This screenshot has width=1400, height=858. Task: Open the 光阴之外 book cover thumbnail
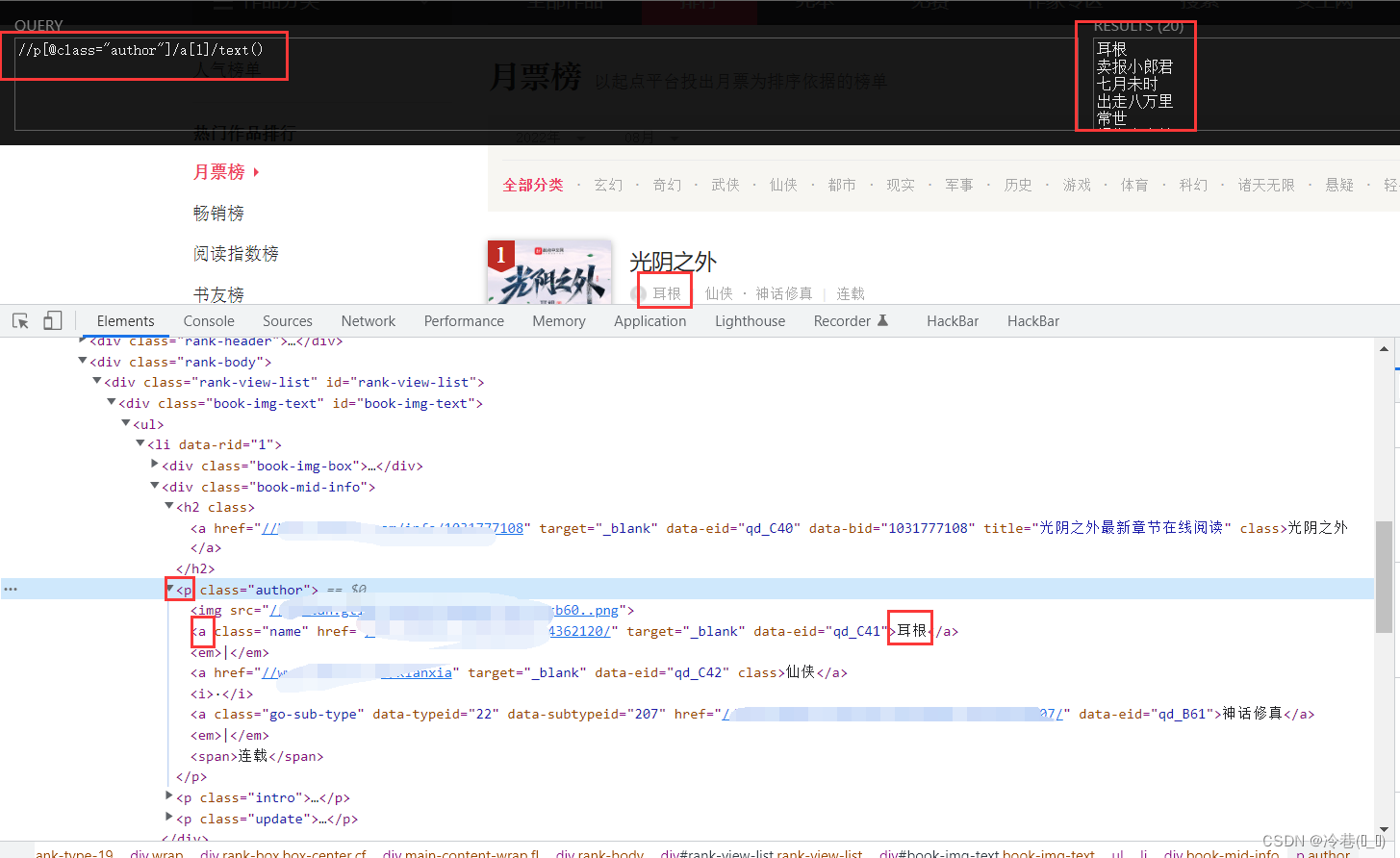[549, 272]
